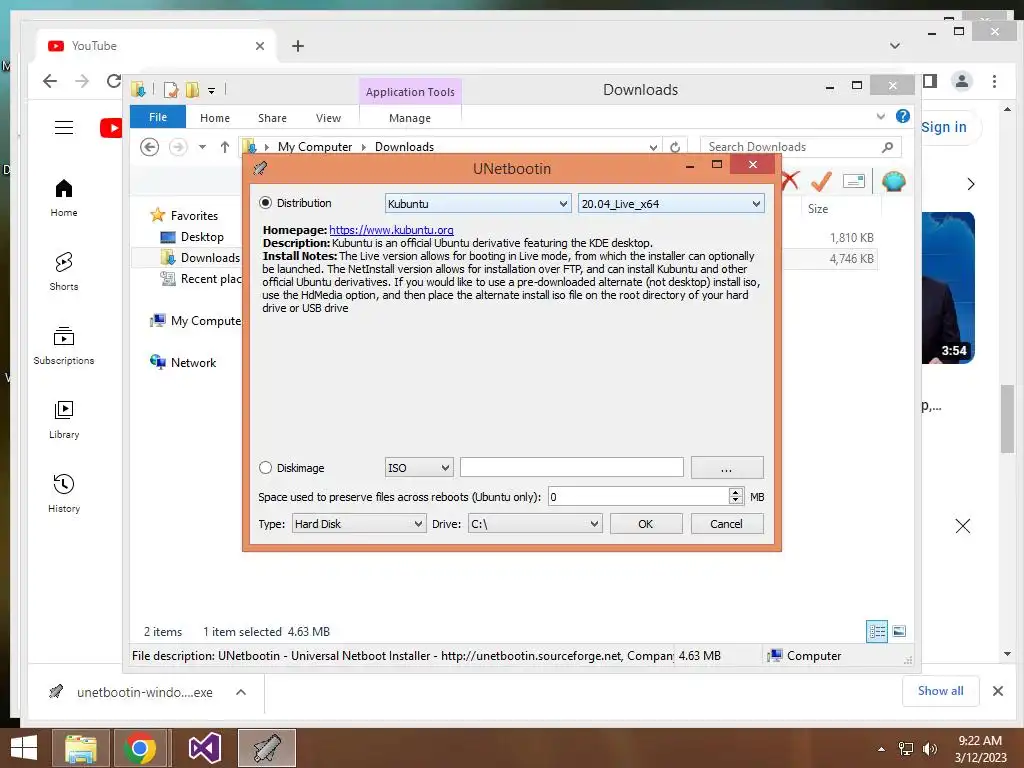This screenshot has height=768, width=1024.
Task: Click the orange checkmark ribbon icon
Action: (821, 181)
